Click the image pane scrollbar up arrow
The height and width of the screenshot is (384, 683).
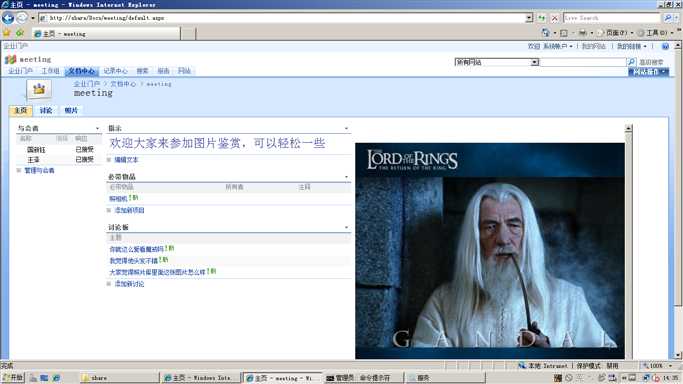click(628, 128)
